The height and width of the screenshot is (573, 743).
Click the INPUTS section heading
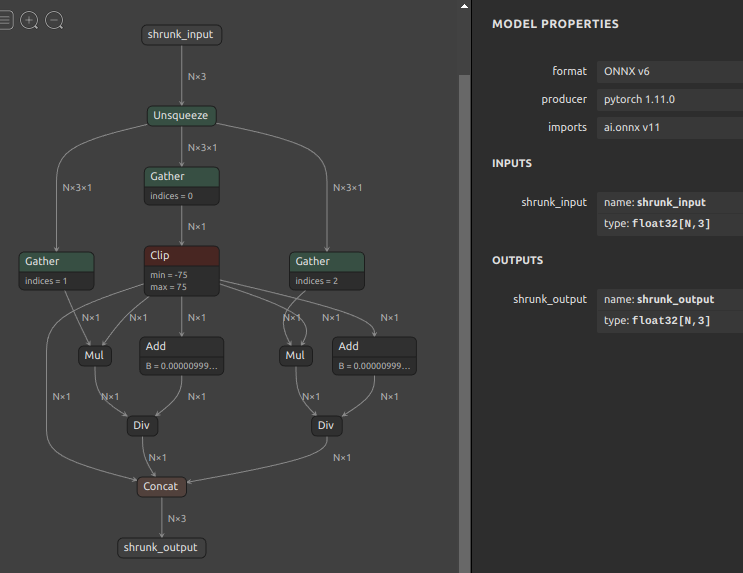point(512,164)
